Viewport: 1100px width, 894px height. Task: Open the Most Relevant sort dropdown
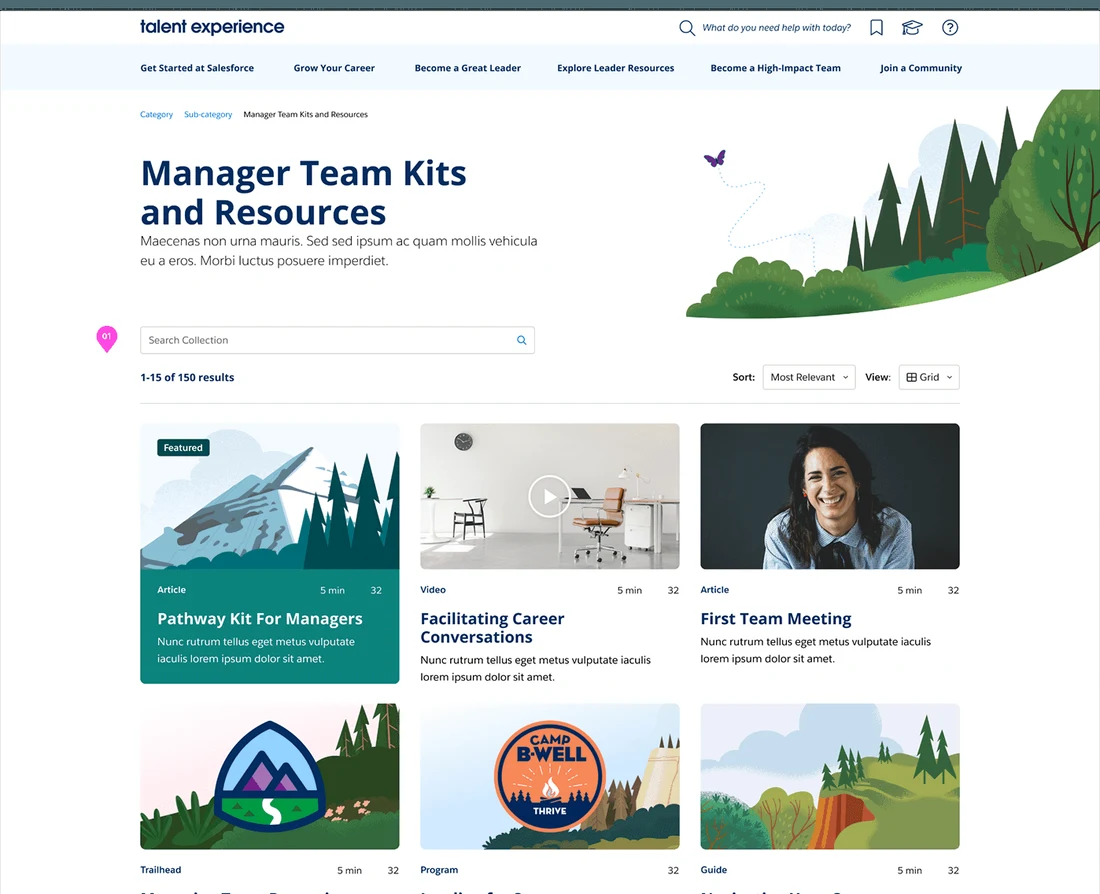(x=809, y=378)
